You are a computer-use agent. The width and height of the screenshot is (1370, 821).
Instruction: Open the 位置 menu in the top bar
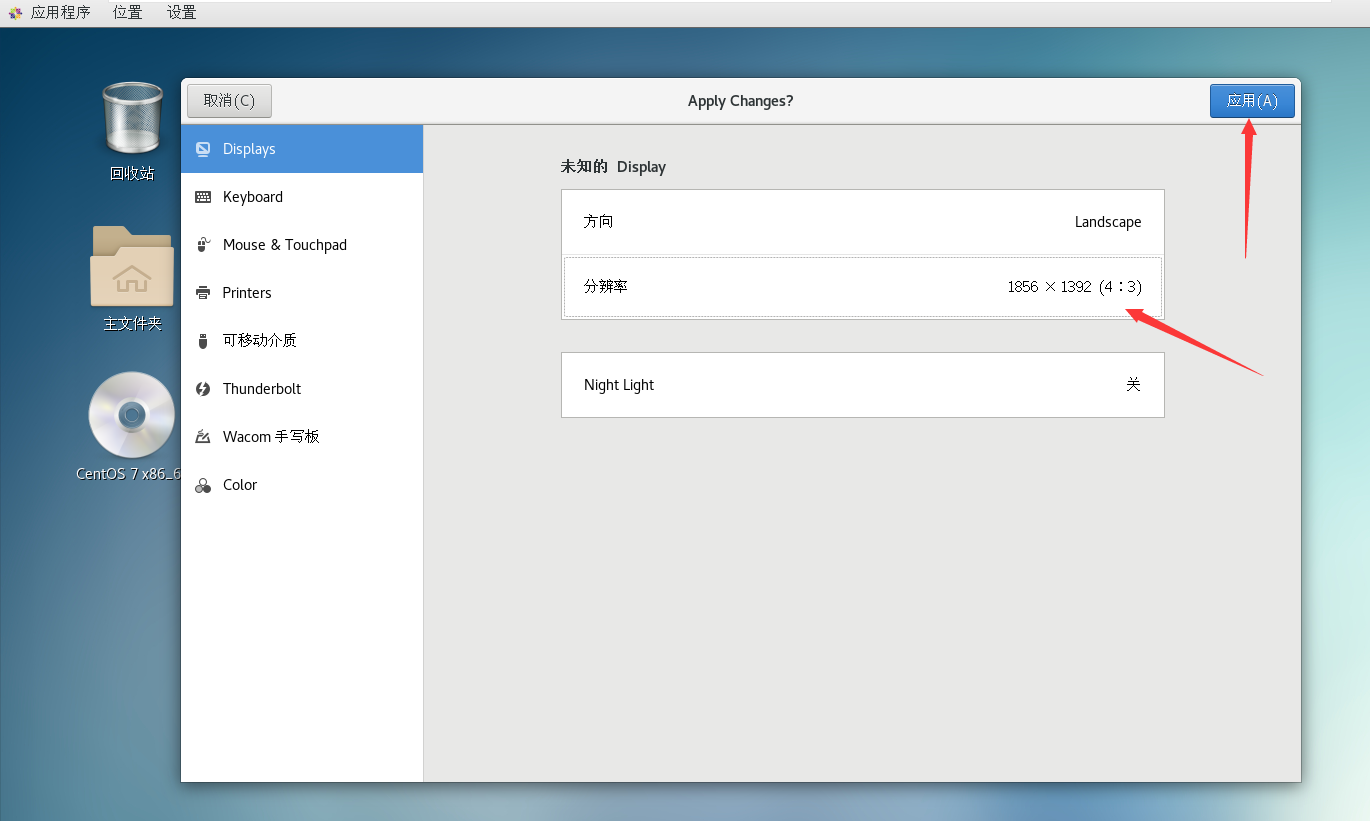click(x=127, y=12)
